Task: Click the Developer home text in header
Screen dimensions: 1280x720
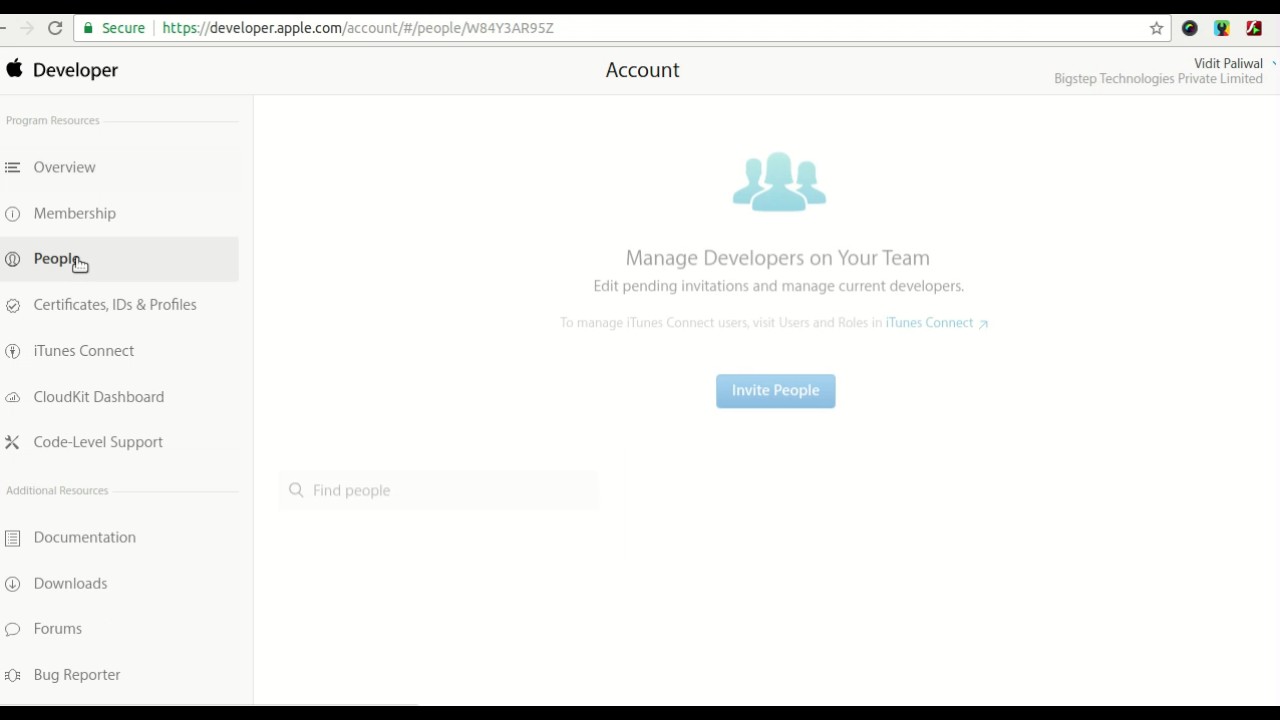Action: [75, 70]
